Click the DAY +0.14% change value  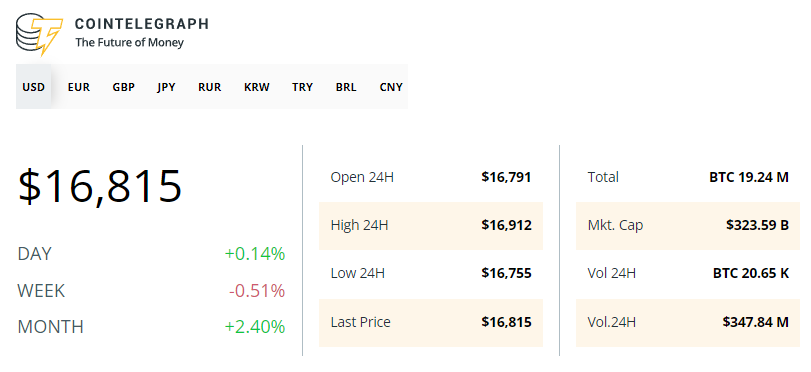coord(254,254)
